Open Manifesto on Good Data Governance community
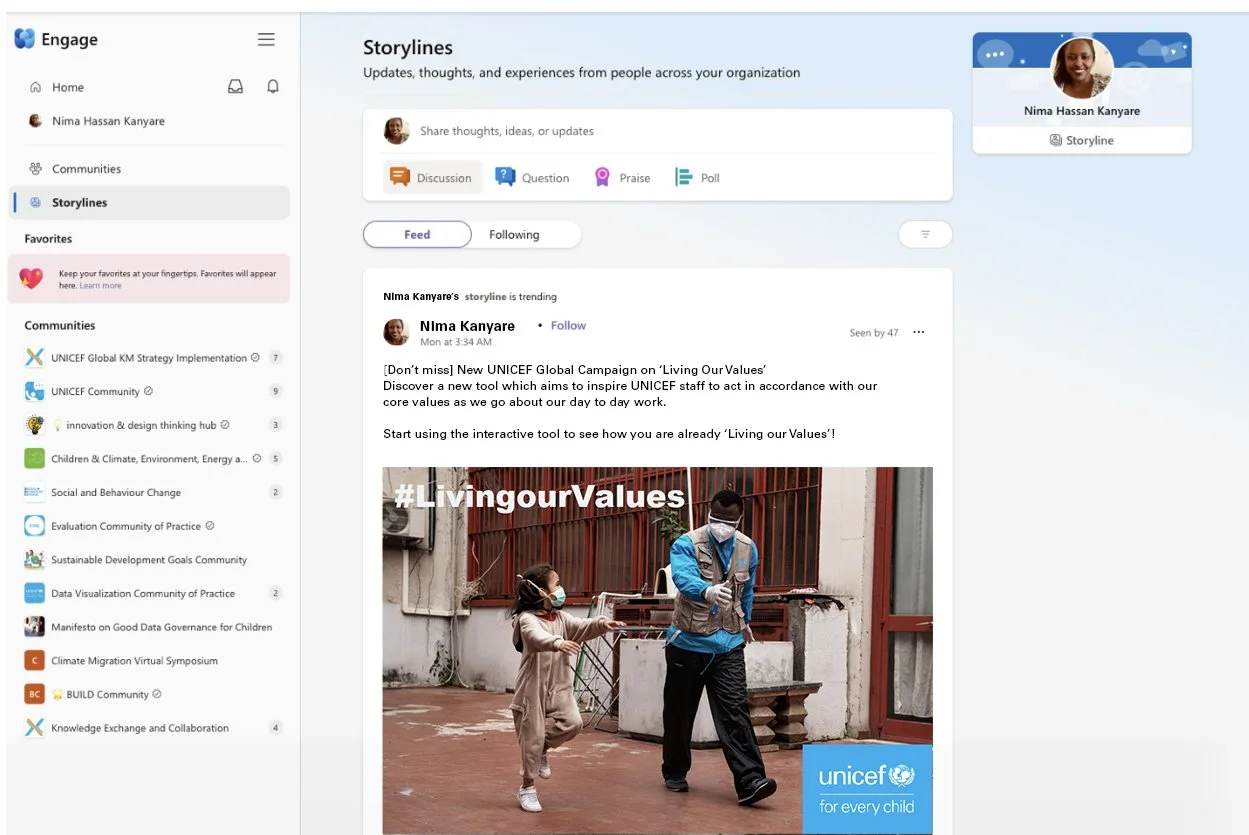Image resolution: width=1249 pixels, height=835 pixels. 162,627
